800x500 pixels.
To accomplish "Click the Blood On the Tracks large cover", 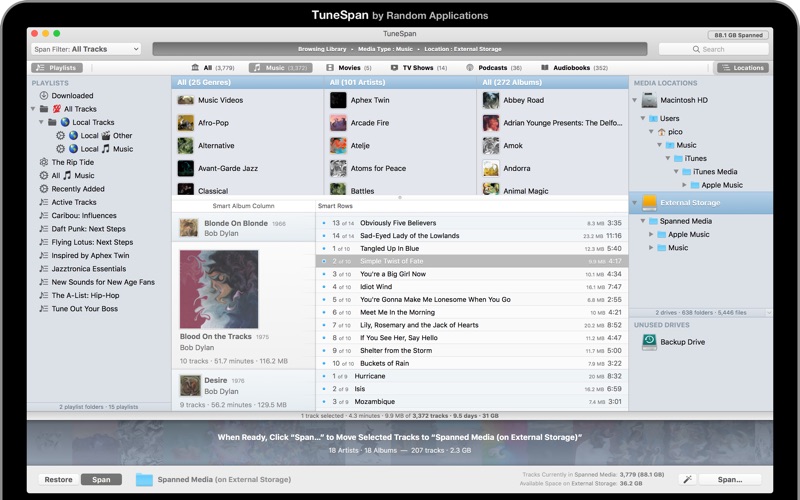I will (219, 289).
